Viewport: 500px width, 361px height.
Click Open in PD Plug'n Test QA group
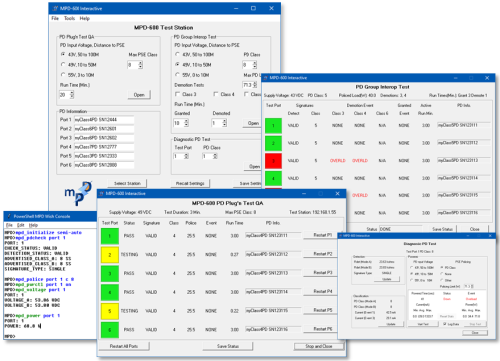(139, 95)
